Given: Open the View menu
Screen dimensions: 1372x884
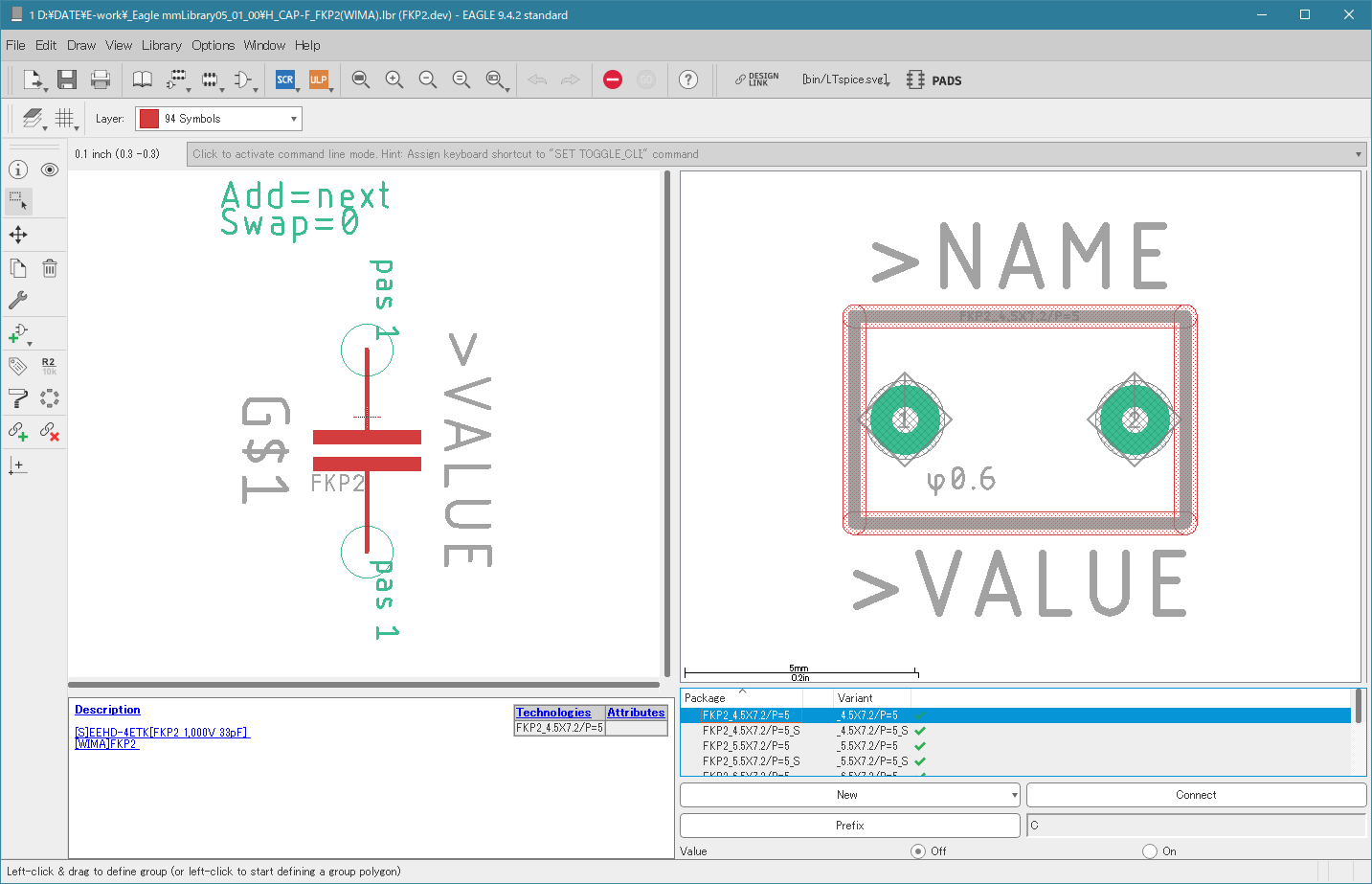Looking at the screenshot, I should click(119, 45).
